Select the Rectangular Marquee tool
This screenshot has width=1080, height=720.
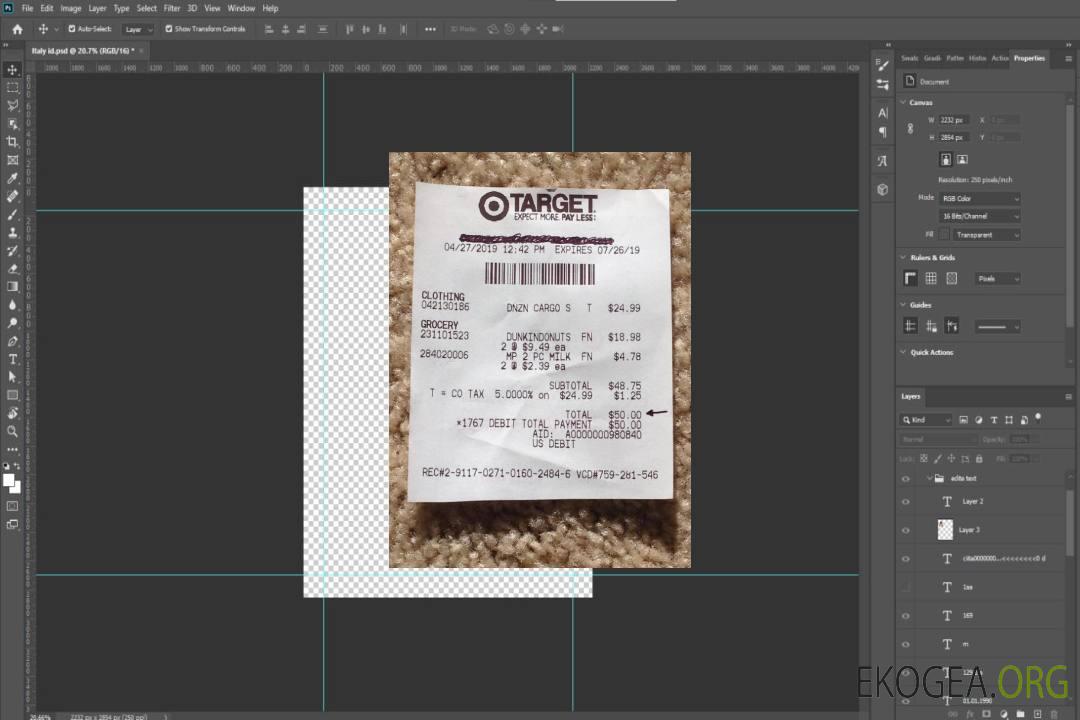(x=12, y=88)
